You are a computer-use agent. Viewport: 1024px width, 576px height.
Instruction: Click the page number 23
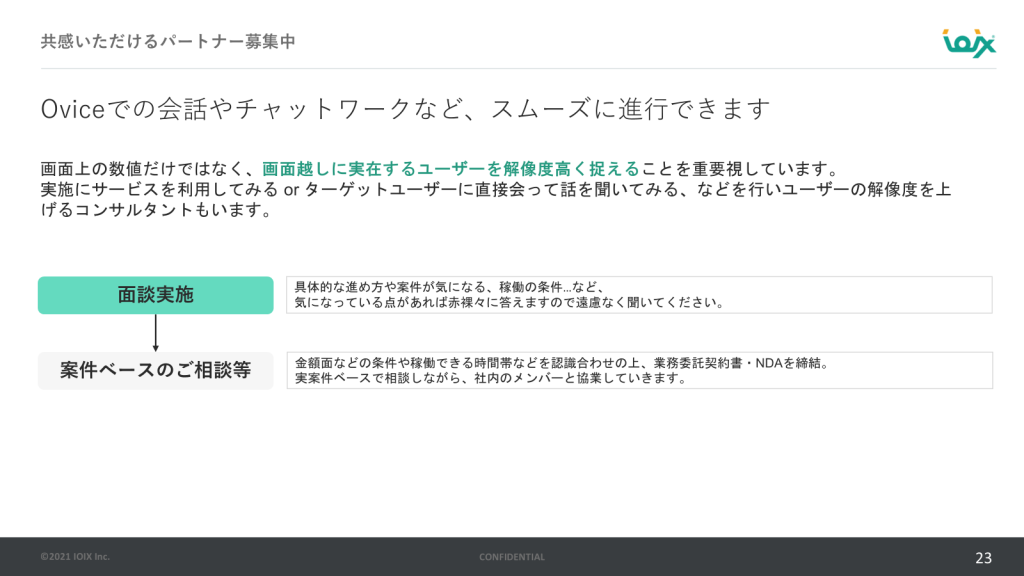(x=984, y=558)
